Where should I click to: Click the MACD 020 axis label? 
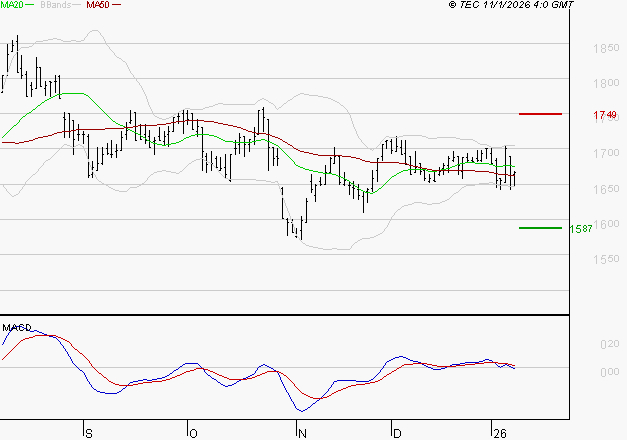(610, 344)
